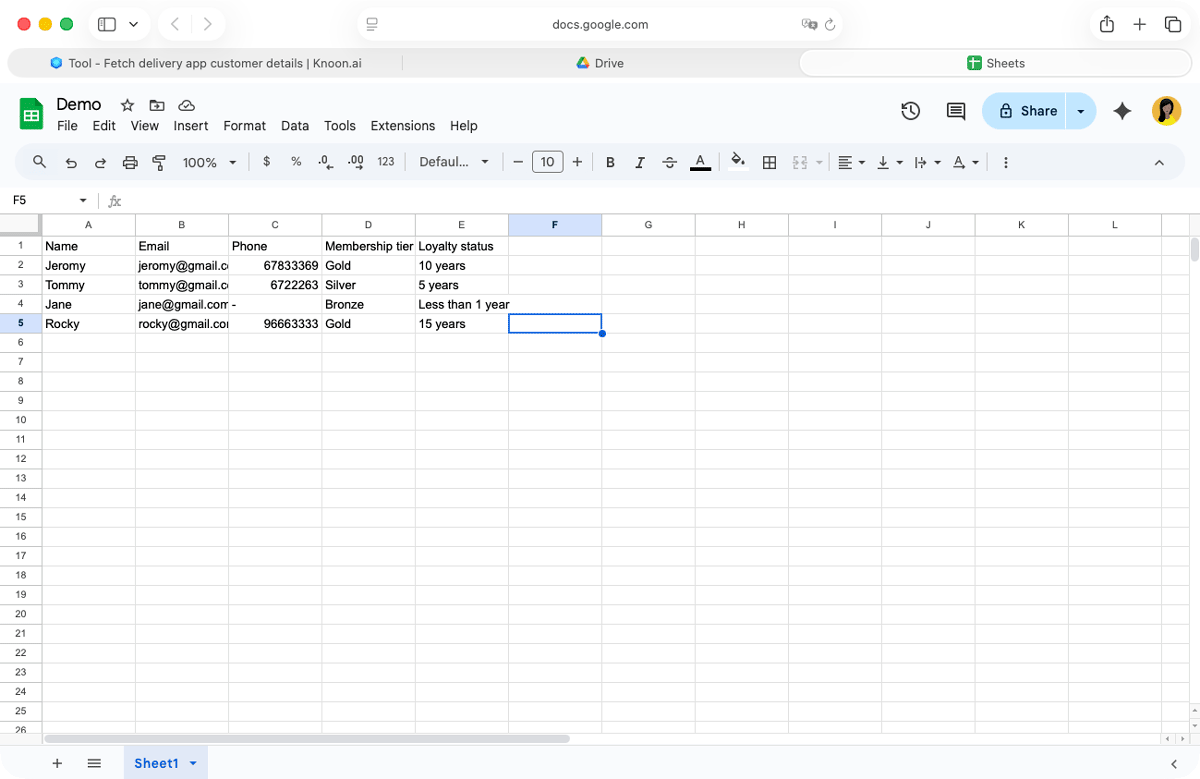Toggle italic formatting

point(640,161)
